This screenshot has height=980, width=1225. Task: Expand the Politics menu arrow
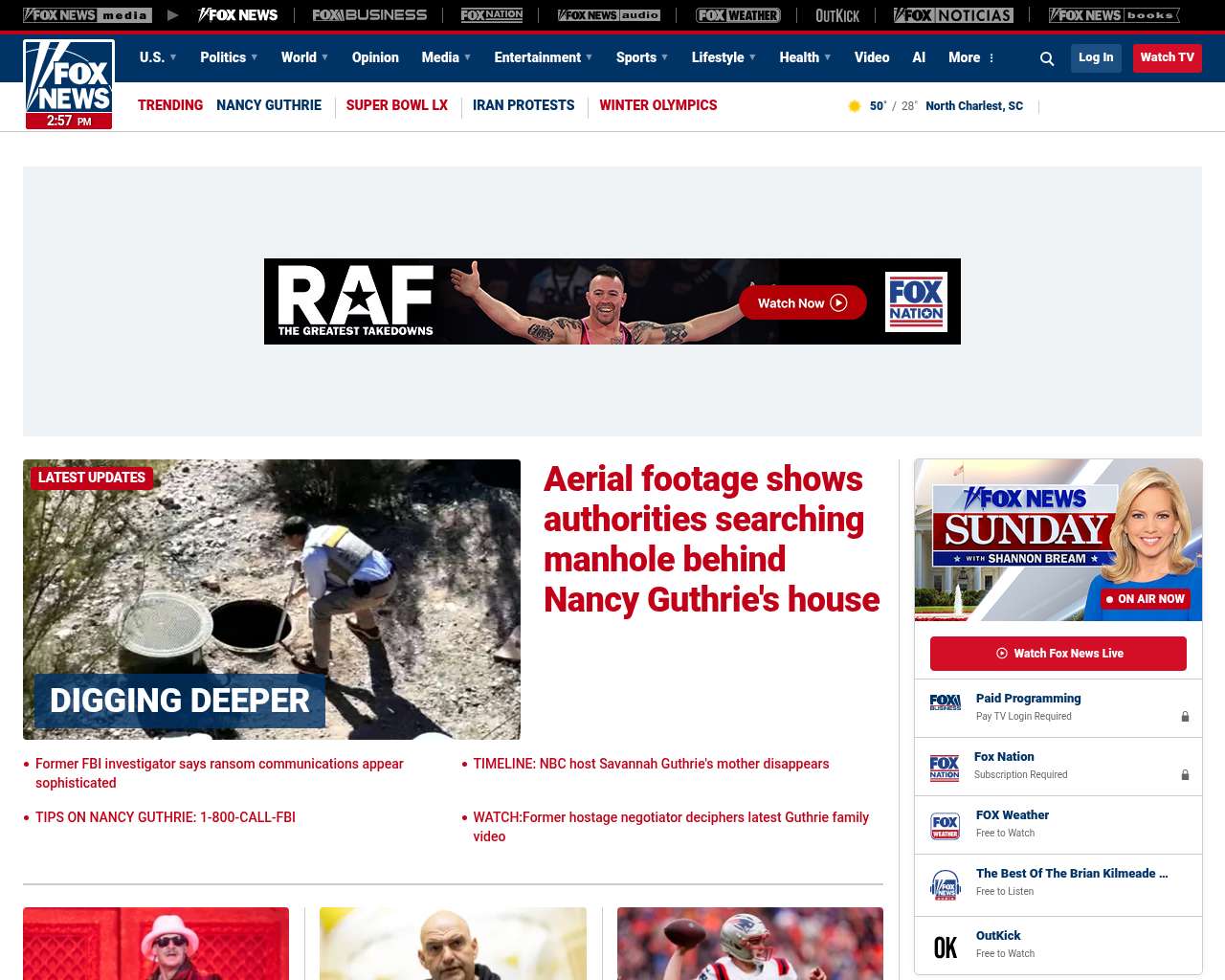[x=254, y=57]
